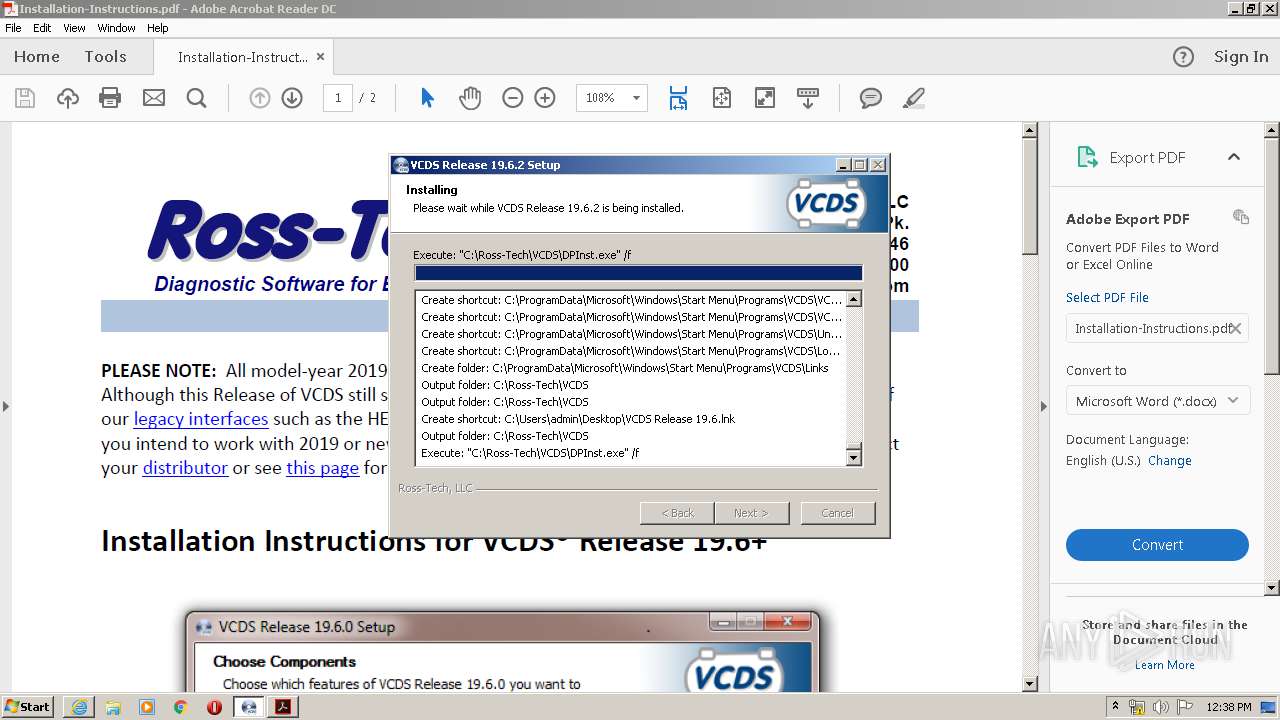Image resolution: width=1280 pixels, height=720 pixels.
Task: Open the Edit menu
Action: coord(42,28)
